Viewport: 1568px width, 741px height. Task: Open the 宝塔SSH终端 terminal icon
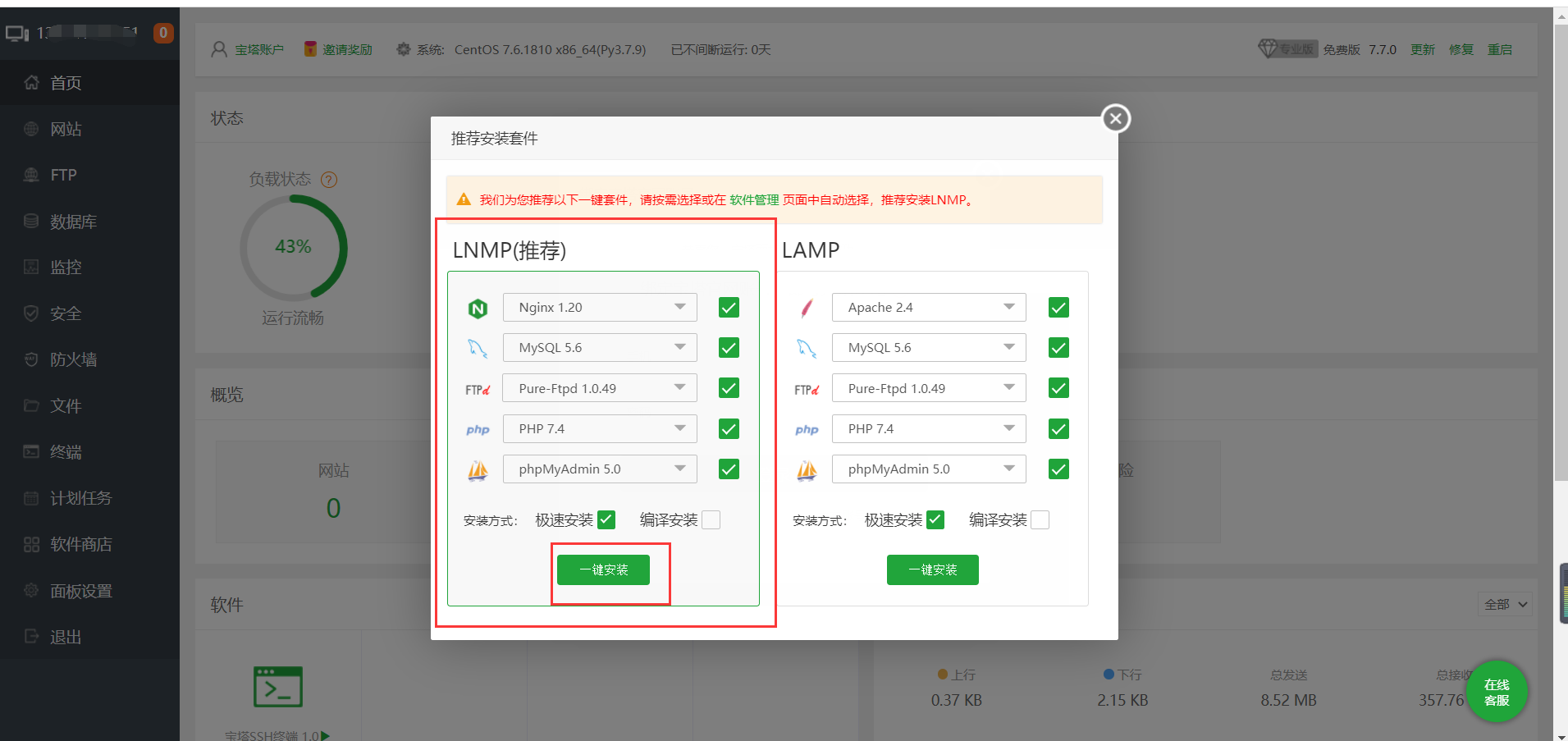(x=278, y=687)
